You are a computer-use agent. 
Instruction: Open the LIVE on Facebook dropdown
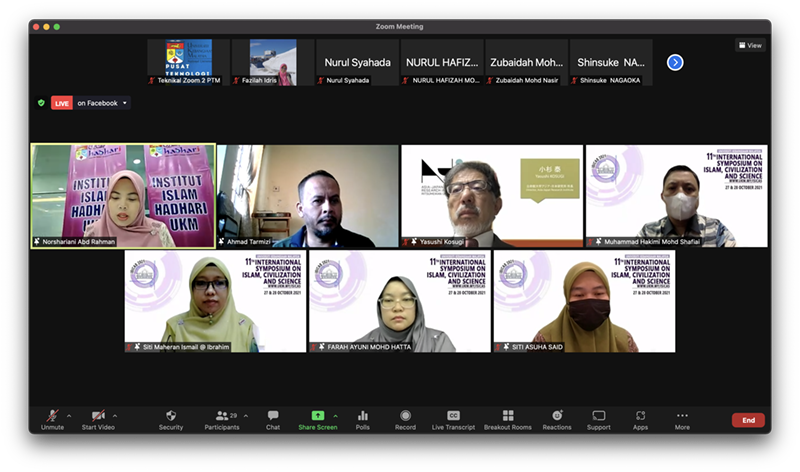click(125, 103)
